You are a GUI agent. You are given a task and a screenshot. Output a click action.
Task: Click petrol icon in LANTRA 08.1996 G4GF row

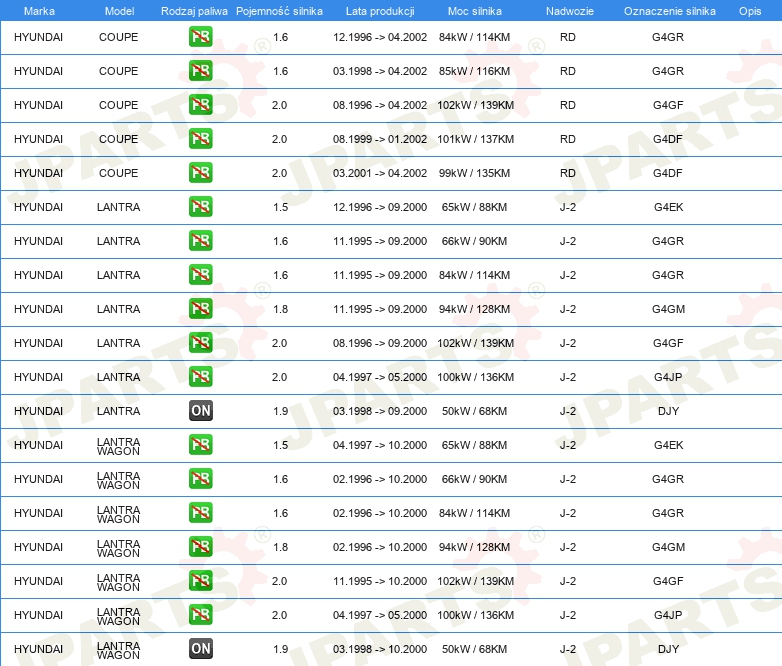point(200,343)
